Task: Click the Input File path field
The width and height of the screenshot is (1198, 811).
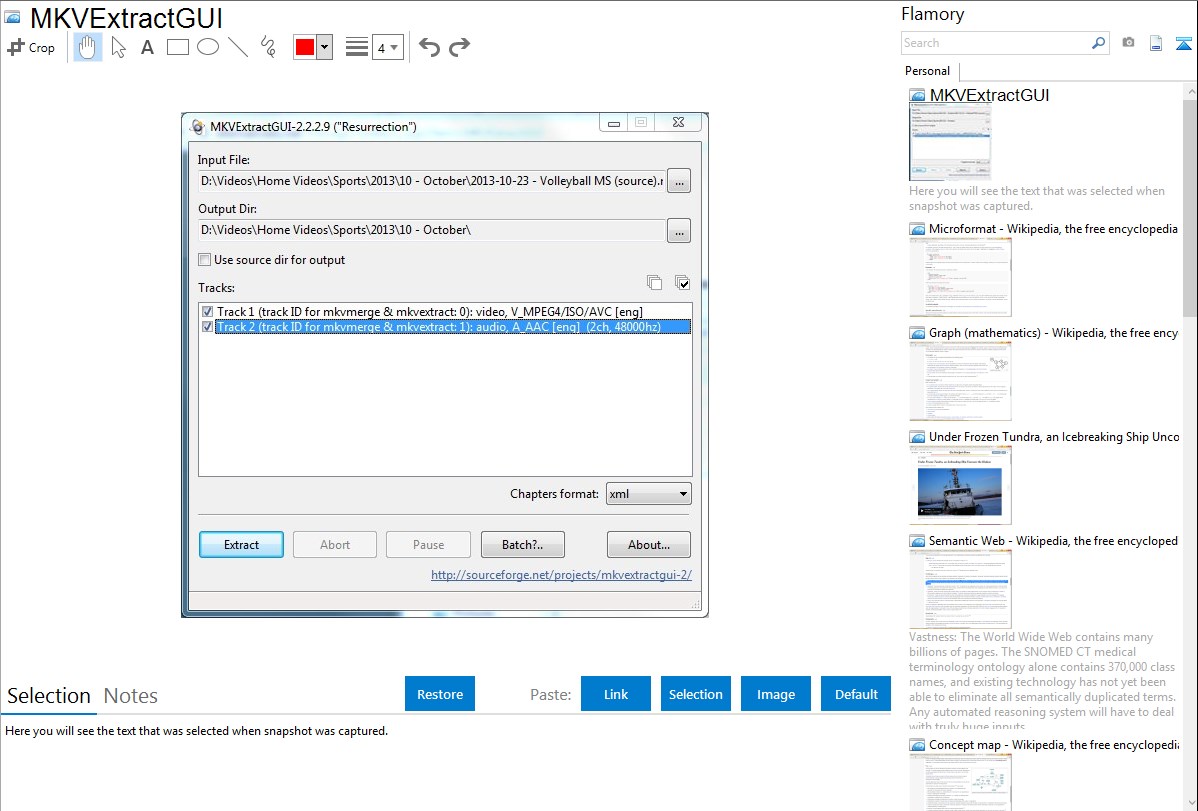Action: tap(432, 181)
